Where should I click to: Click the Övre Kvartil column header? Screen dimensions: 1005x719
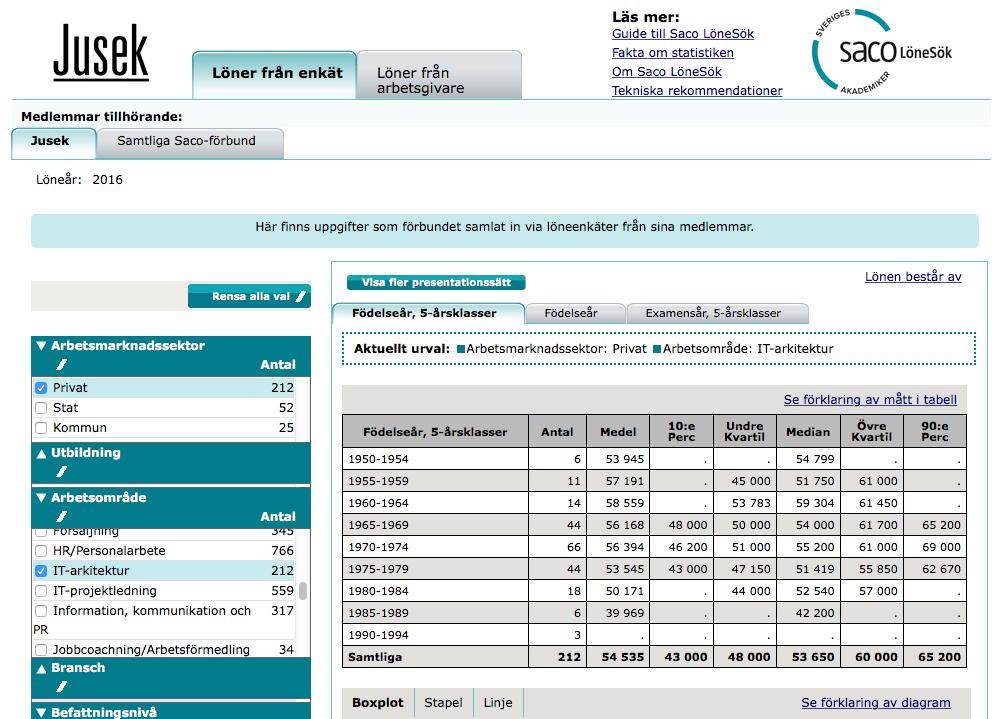tap(871, 432)
